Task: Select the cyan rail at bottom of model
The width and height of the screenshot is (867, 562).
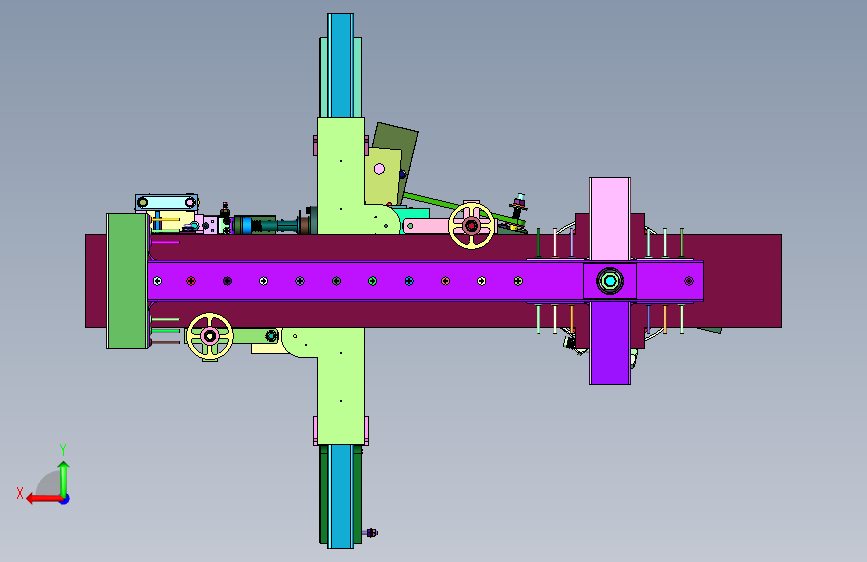Action: (x=340, y=497)
